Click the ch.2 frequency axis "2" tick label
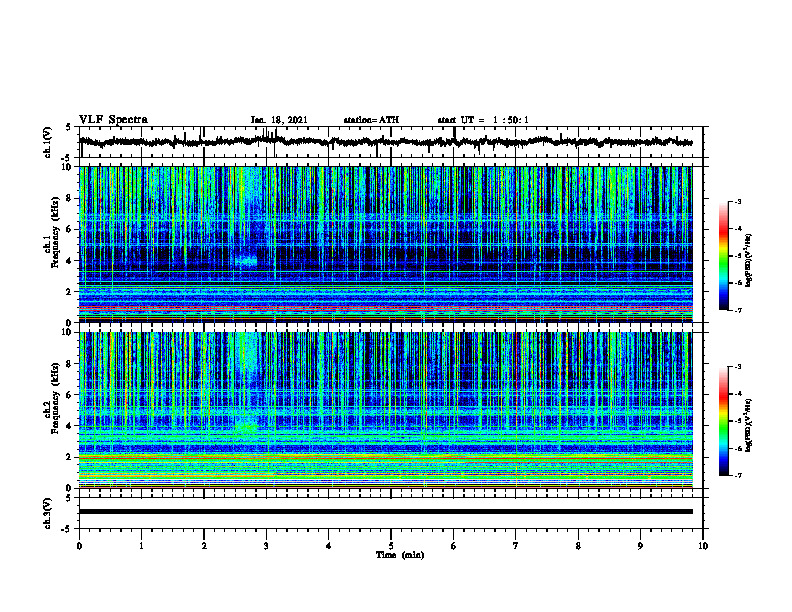The width and height of the screenshot is (792, 612). tap(69, 457)
